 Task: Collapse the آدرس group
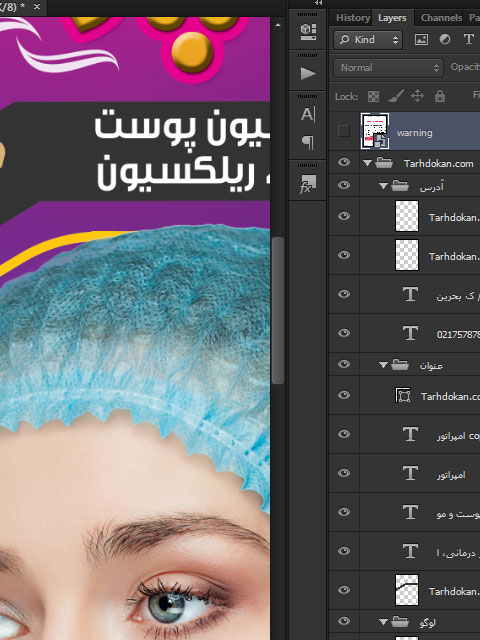coord(383,186)
